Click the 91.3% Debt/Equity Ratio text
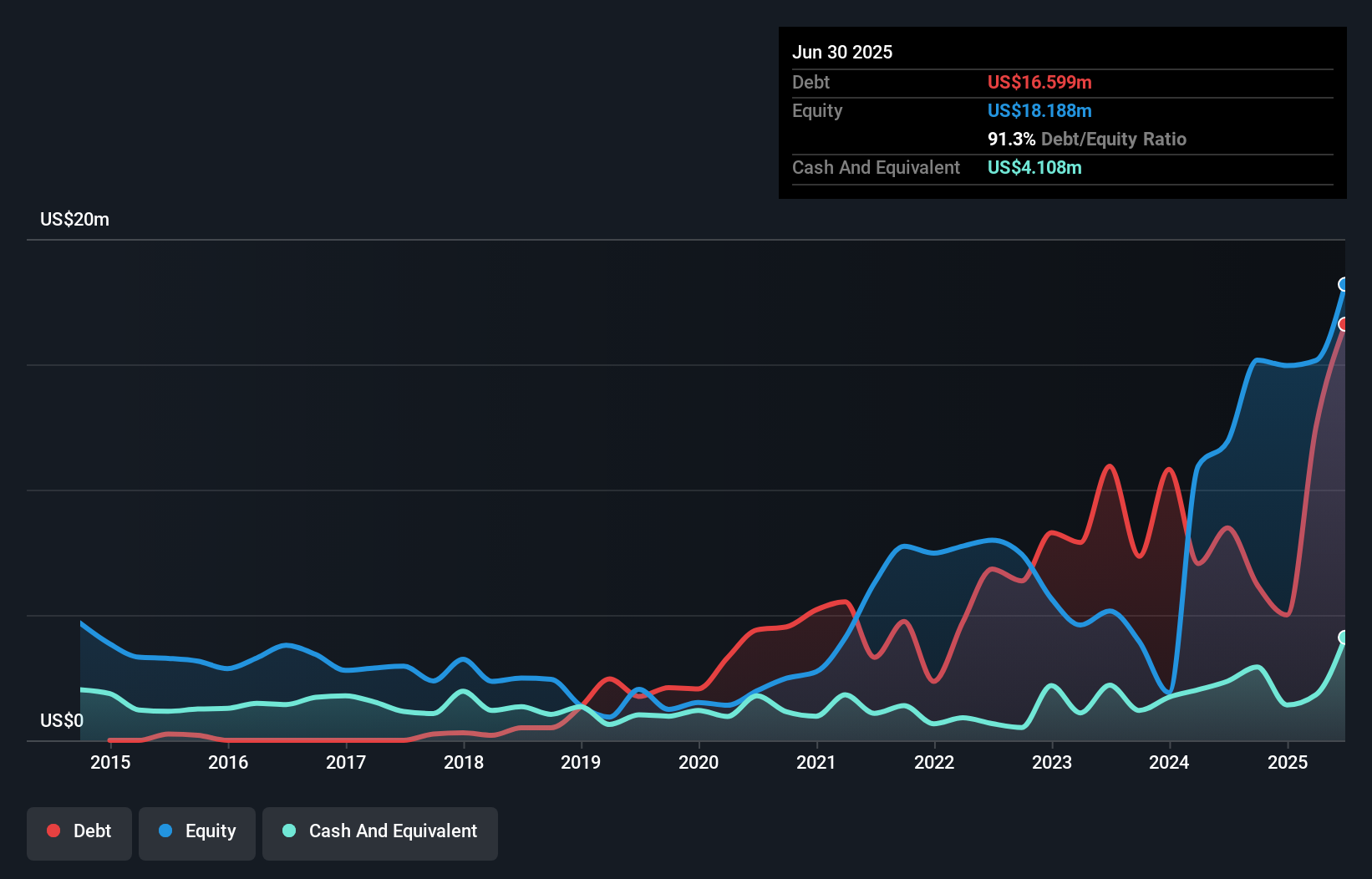This screenshot has width=1372, height=879. tap(1086, 139)
